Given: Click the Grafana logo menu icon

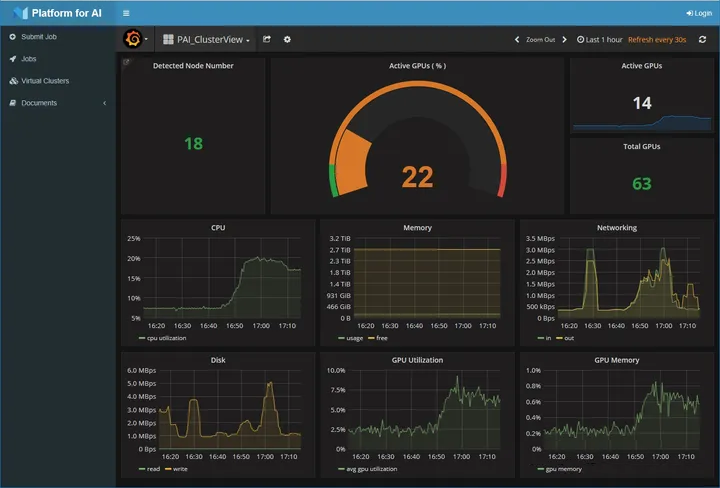Looking at the screenshot, I should (131, 39).
